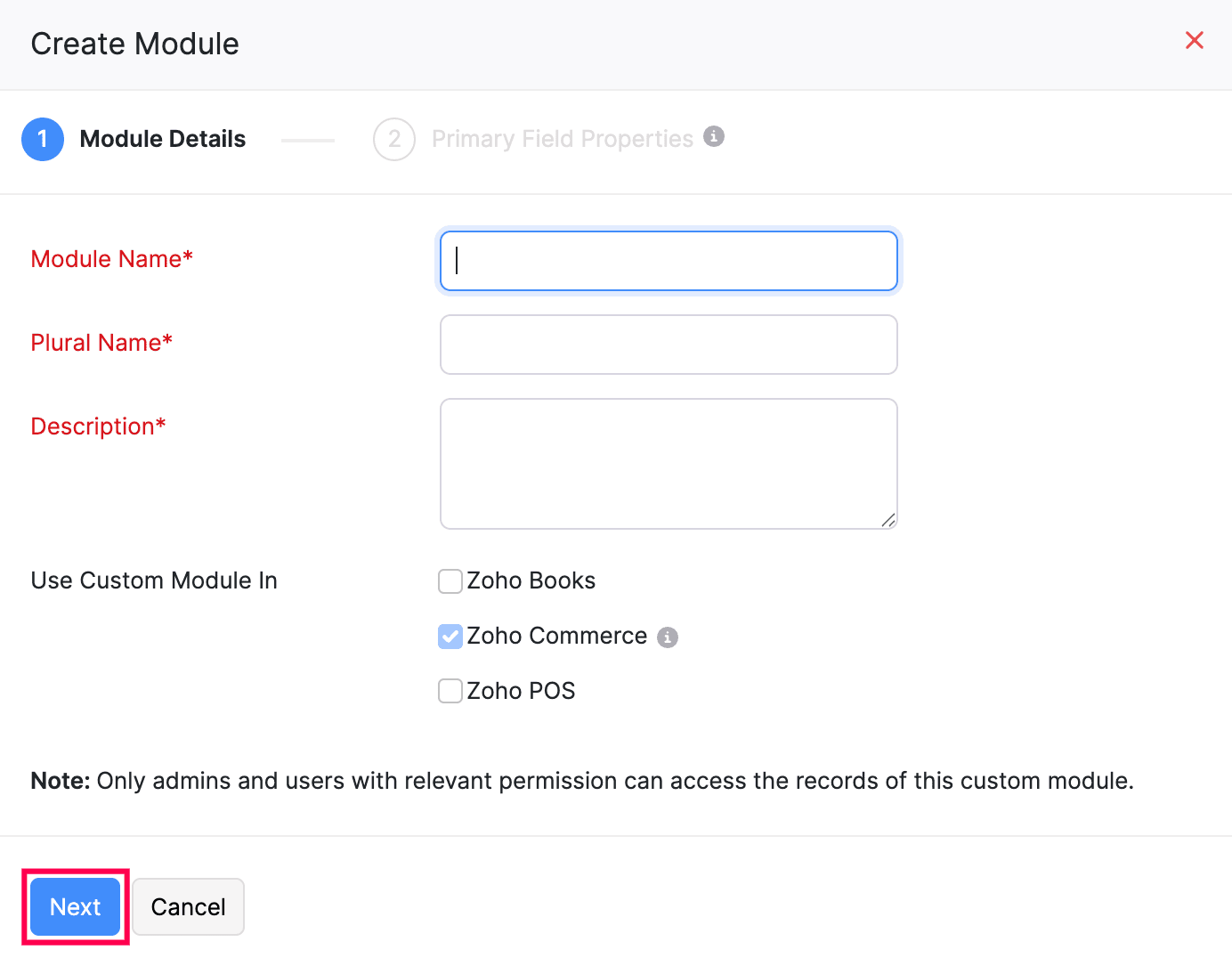Click inside the Description text area
Viewport: 1232px width, 974px height.
coord(669,464)
